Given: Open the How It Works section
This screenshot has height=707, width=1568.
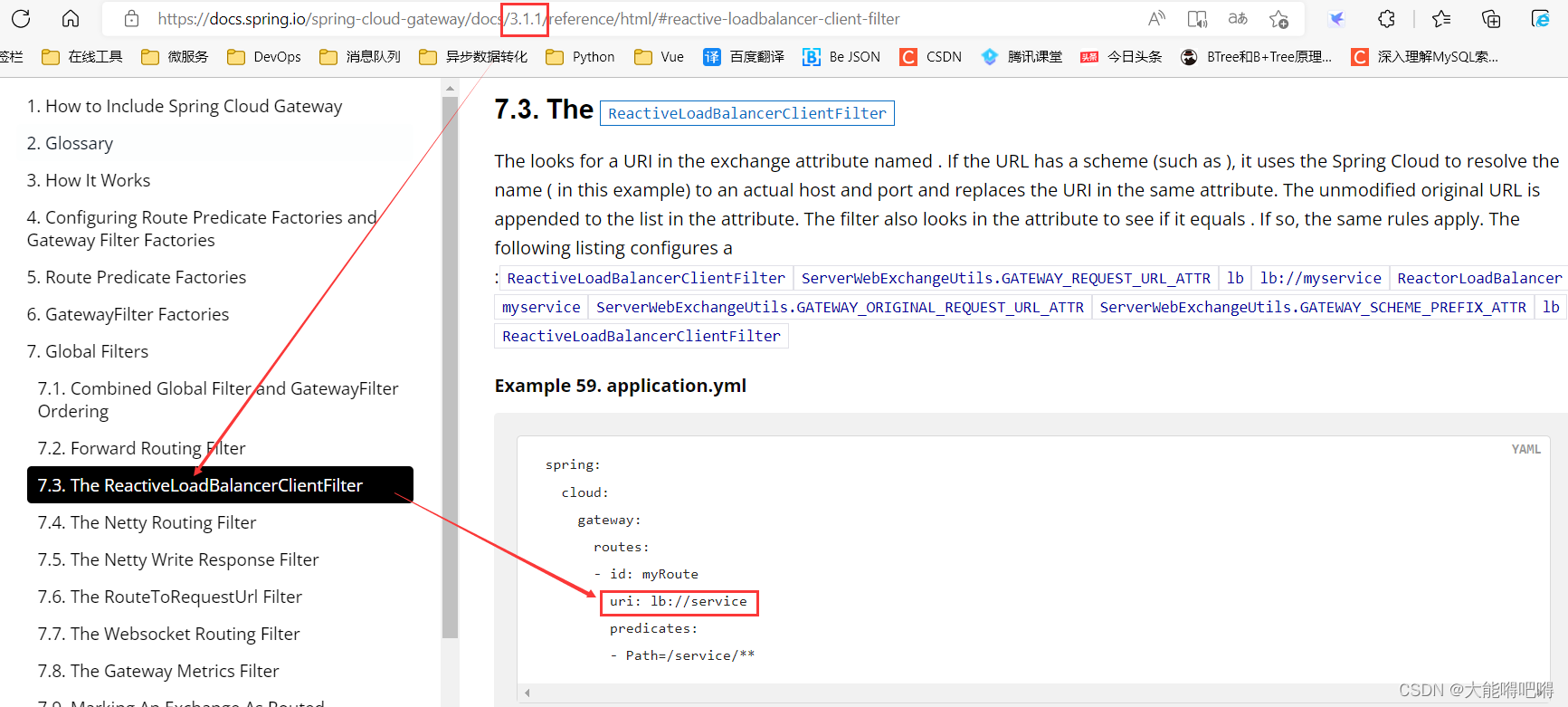Looking at the screenshot, I should (89, 180).
